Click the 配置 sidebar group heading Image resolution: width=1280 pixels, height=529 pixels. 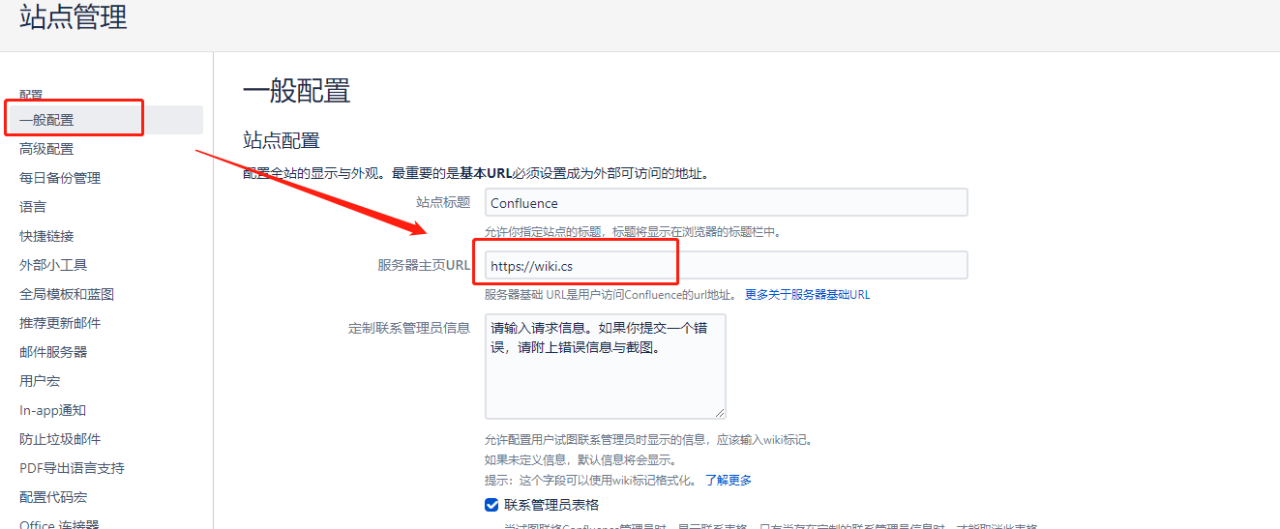tap(31, 94)
